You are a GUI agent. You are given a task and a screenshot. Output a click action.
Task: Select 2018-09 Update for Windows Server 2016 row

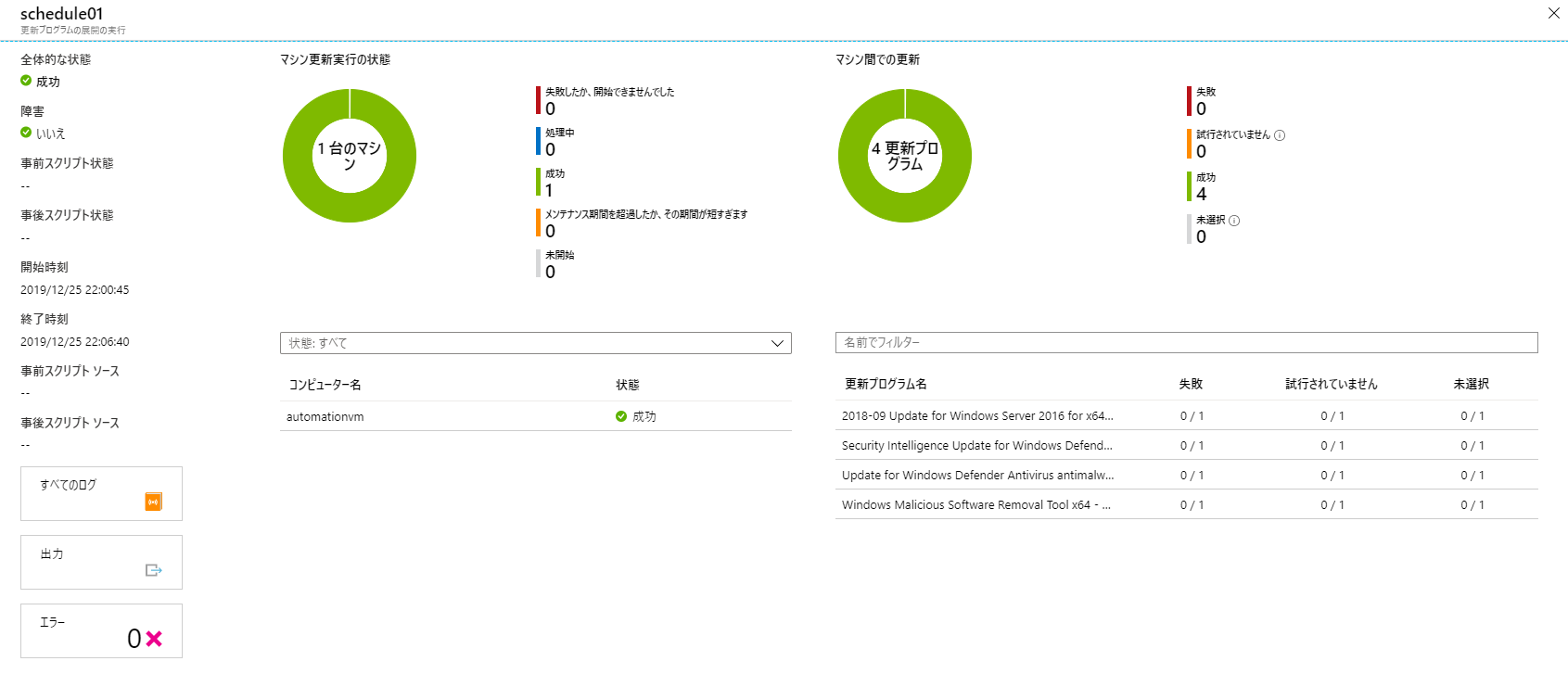click(x=977, y=416)
